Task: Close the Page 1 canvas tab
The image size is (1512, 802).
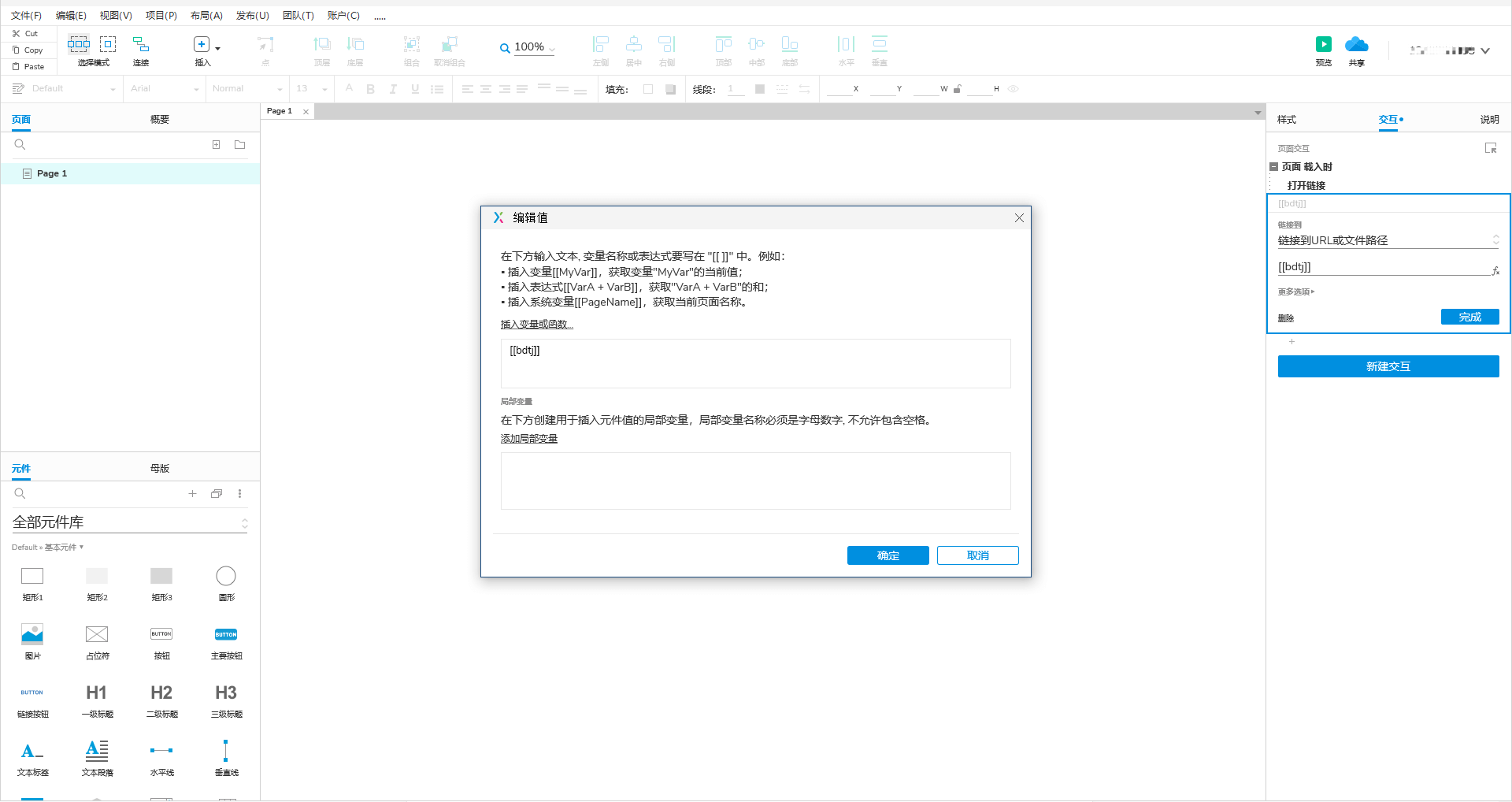Action: click(306, 112)
